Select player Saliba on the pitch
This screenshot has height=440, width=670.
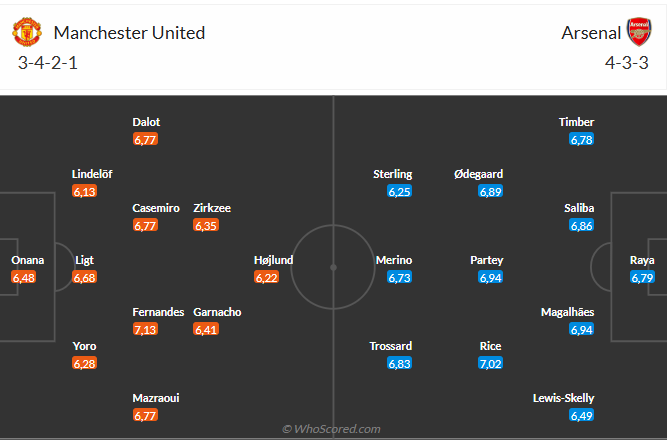(x=579, y=208)
